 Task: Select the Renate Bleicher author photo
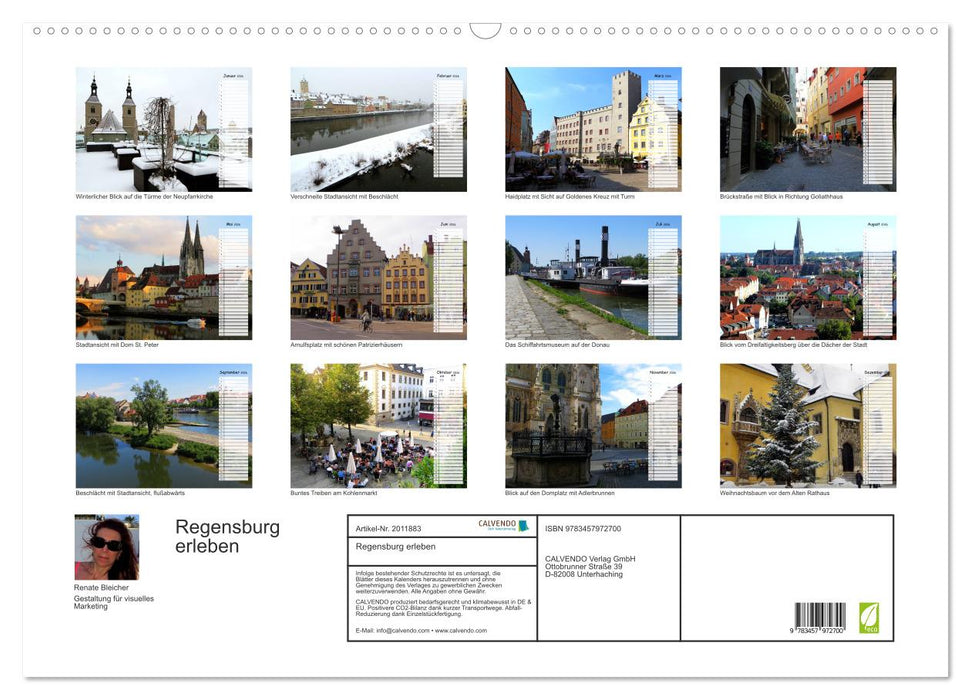pyautogui.click(x=108, y=546)
